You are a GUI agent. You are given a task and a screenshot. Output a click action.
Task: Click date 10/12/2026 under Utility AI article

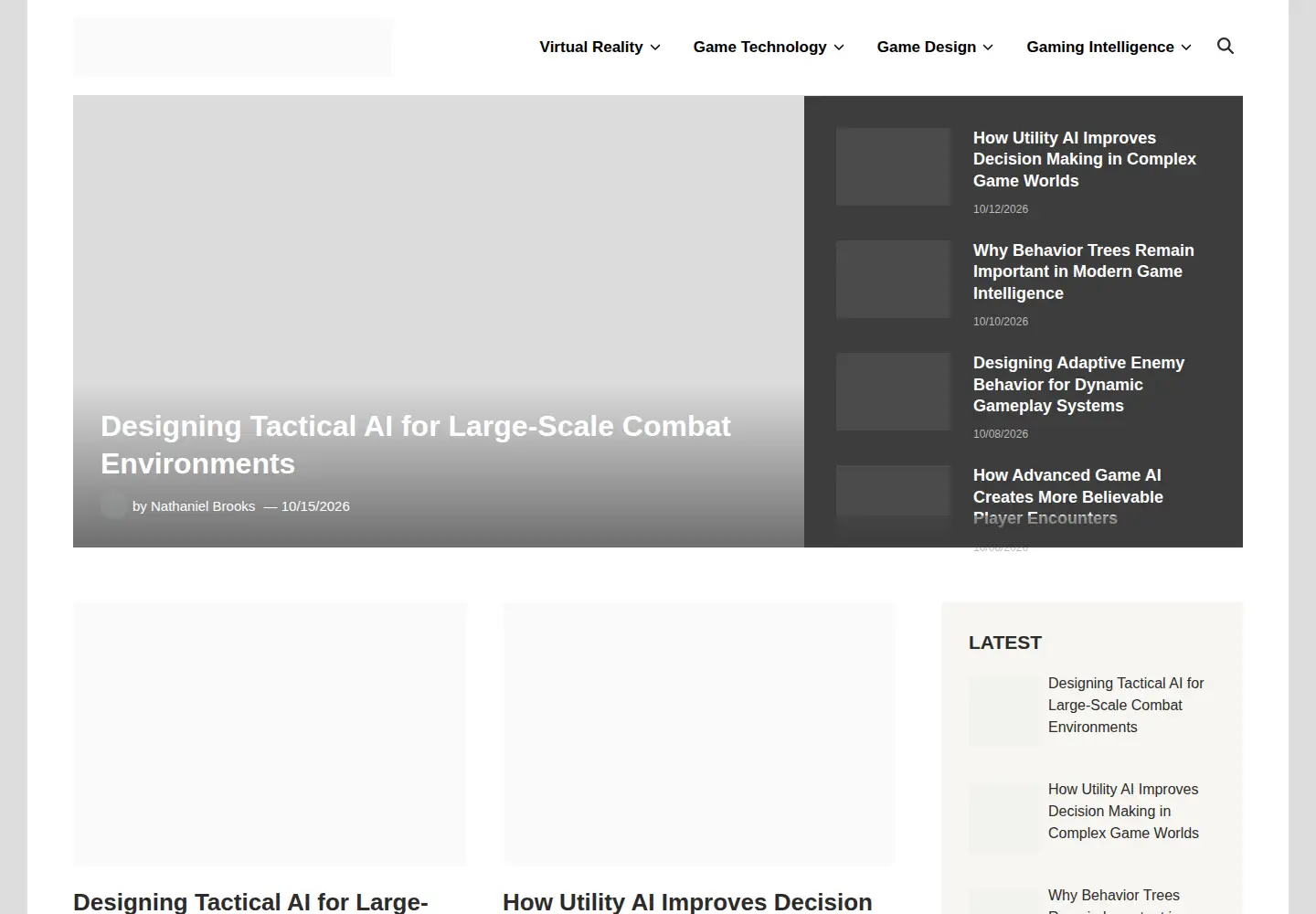tap(1001, 209)
